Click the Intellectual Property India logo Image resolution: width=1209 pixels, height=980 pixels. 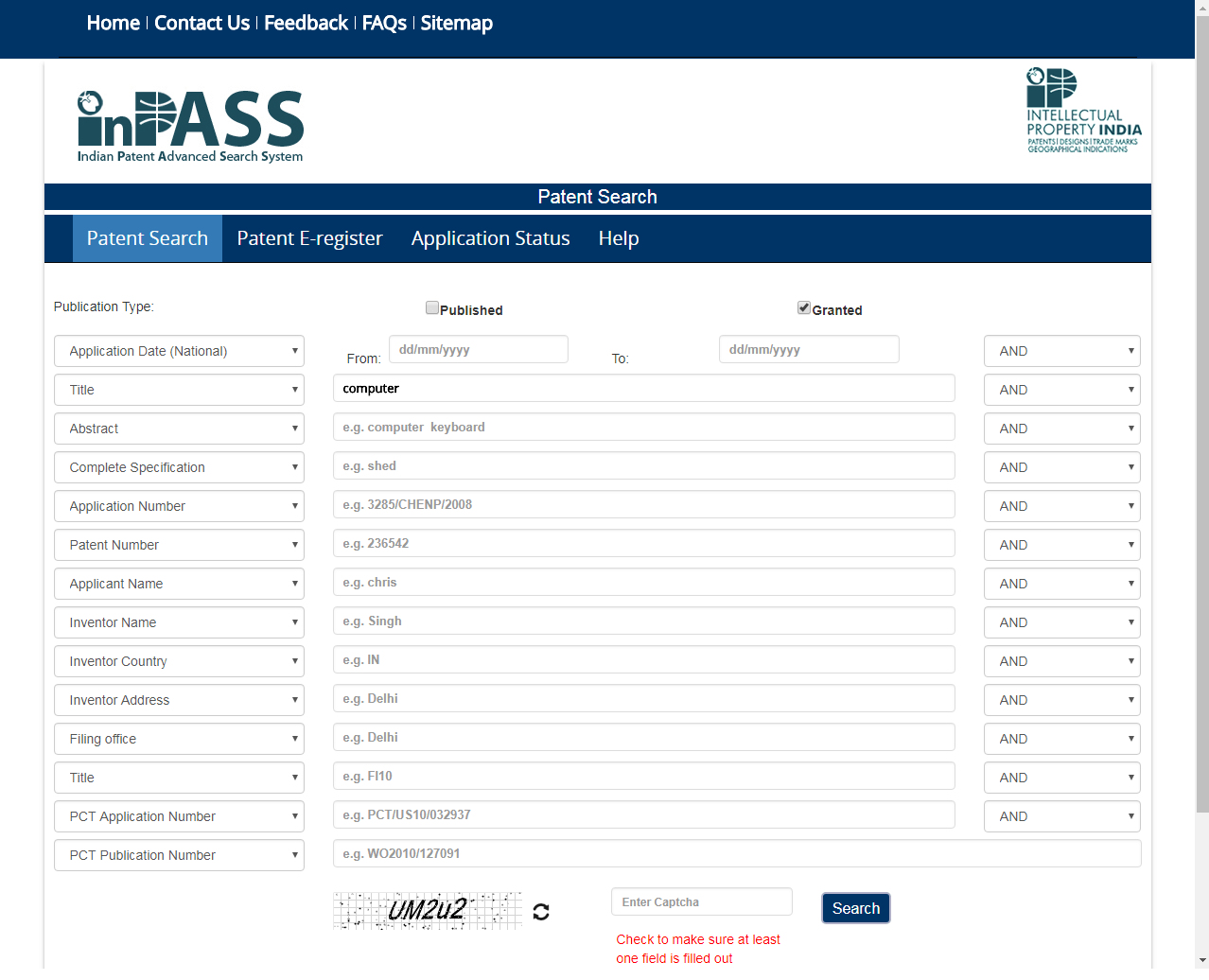click(1081, 109)
